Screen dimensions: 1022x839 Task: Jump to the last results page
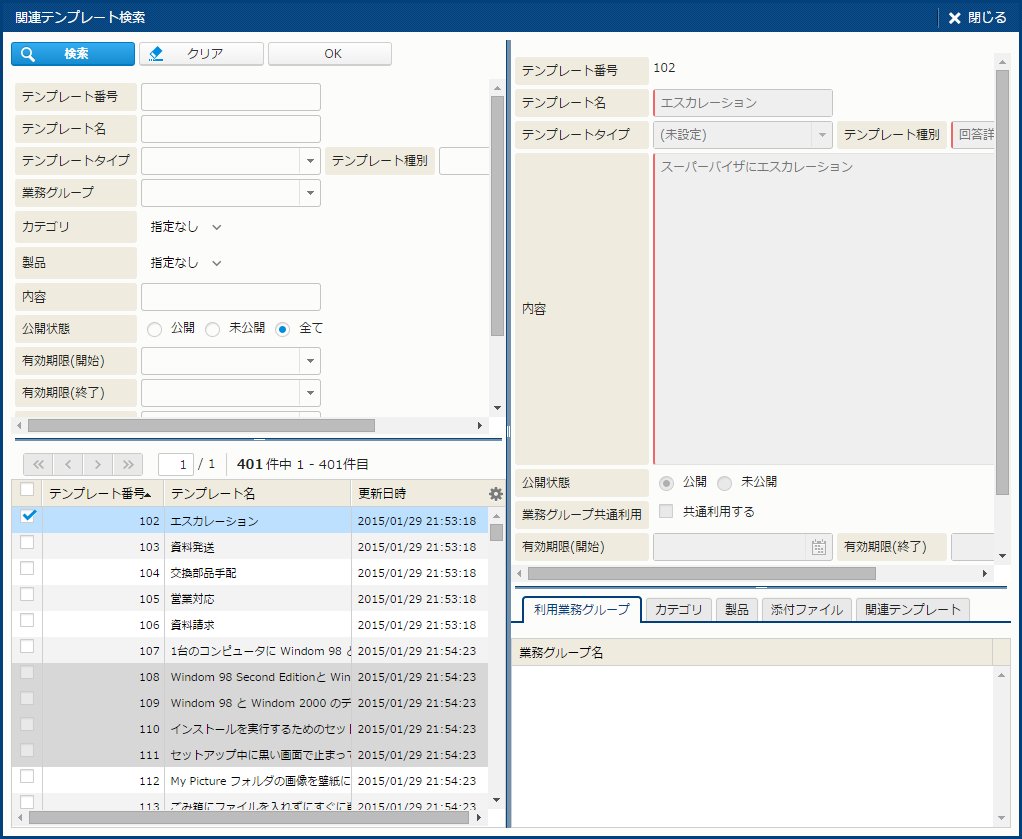(x=128, y=464)
